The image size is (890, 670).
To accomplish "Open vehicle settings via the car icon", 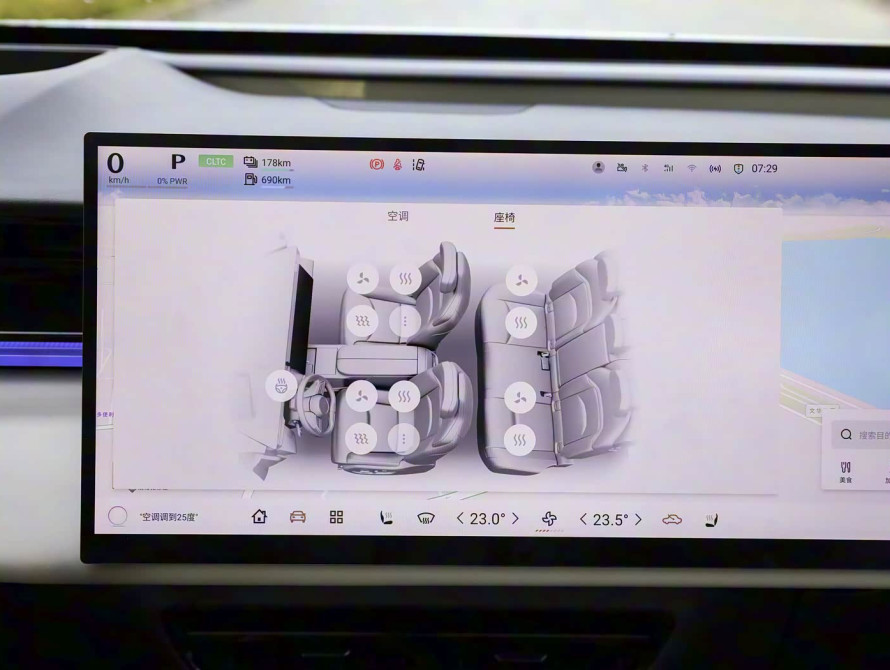I will point(298,517).
